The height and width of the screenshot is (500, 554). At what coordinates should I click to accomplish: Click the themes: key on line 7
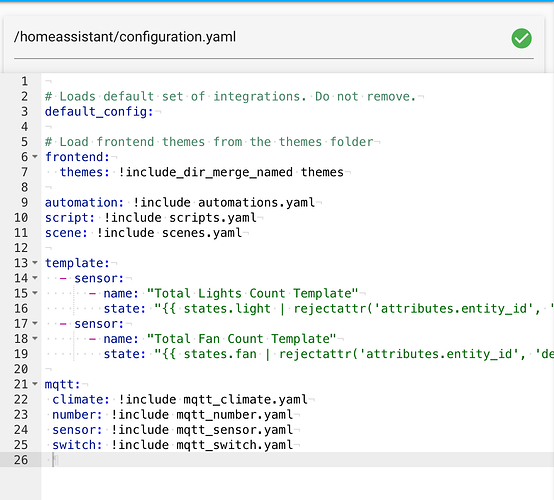[x=85, y=172]
